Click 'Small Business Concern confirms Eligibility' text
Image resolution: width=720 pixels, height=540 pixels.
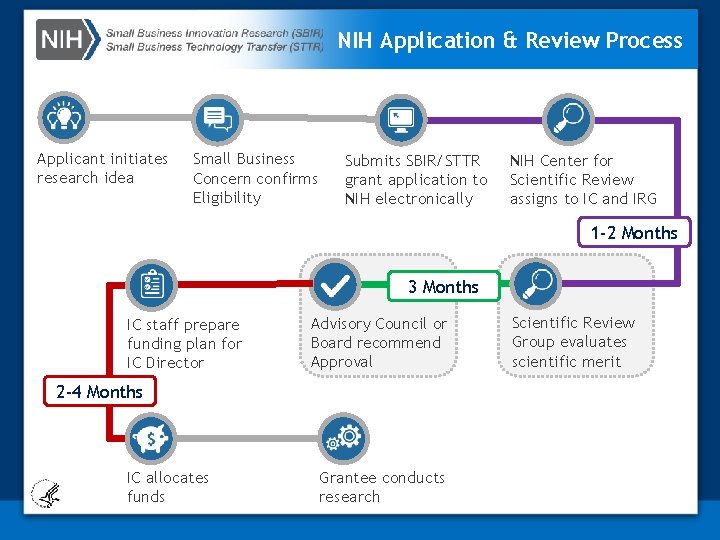coord(255,178)
